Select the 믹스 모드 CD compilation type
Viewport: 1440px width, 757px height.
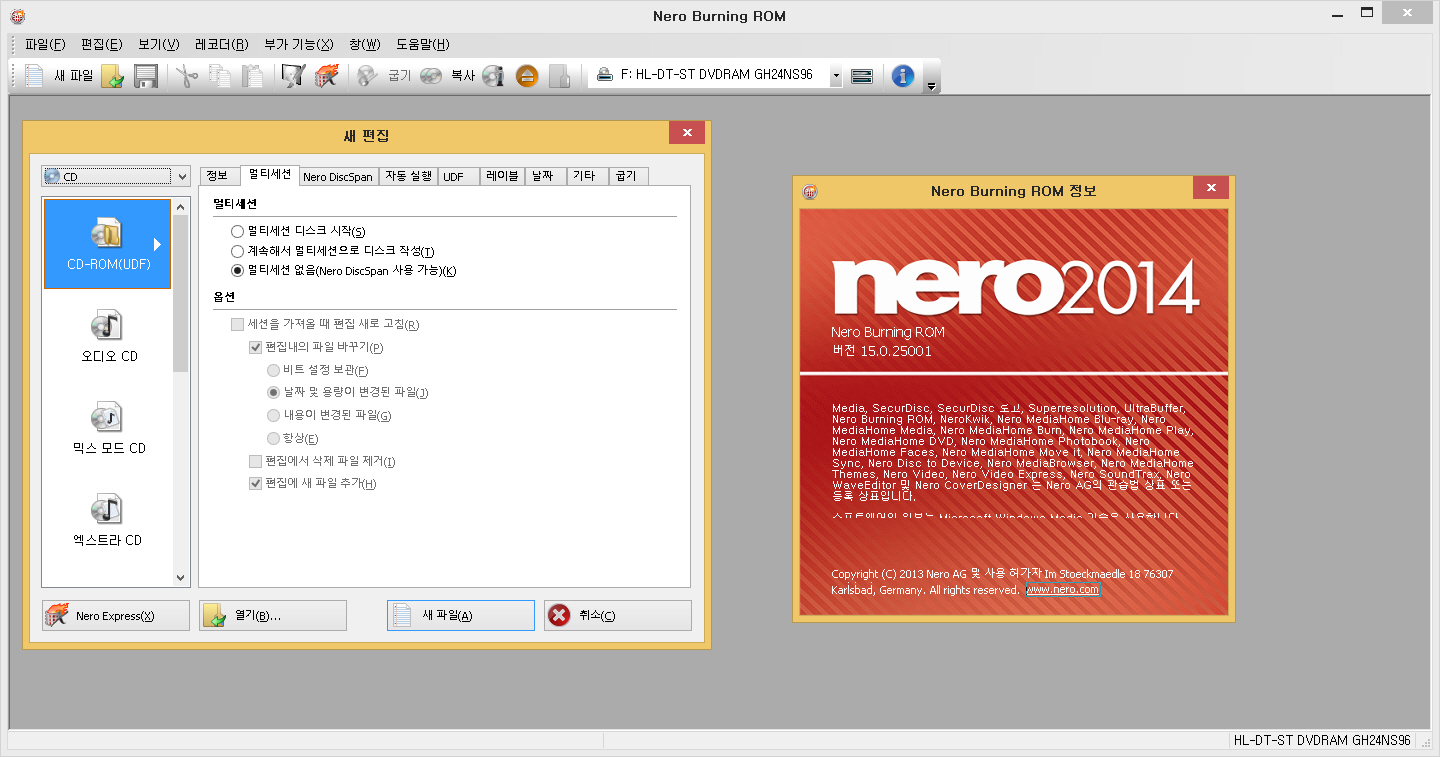[x=109, y=428]
